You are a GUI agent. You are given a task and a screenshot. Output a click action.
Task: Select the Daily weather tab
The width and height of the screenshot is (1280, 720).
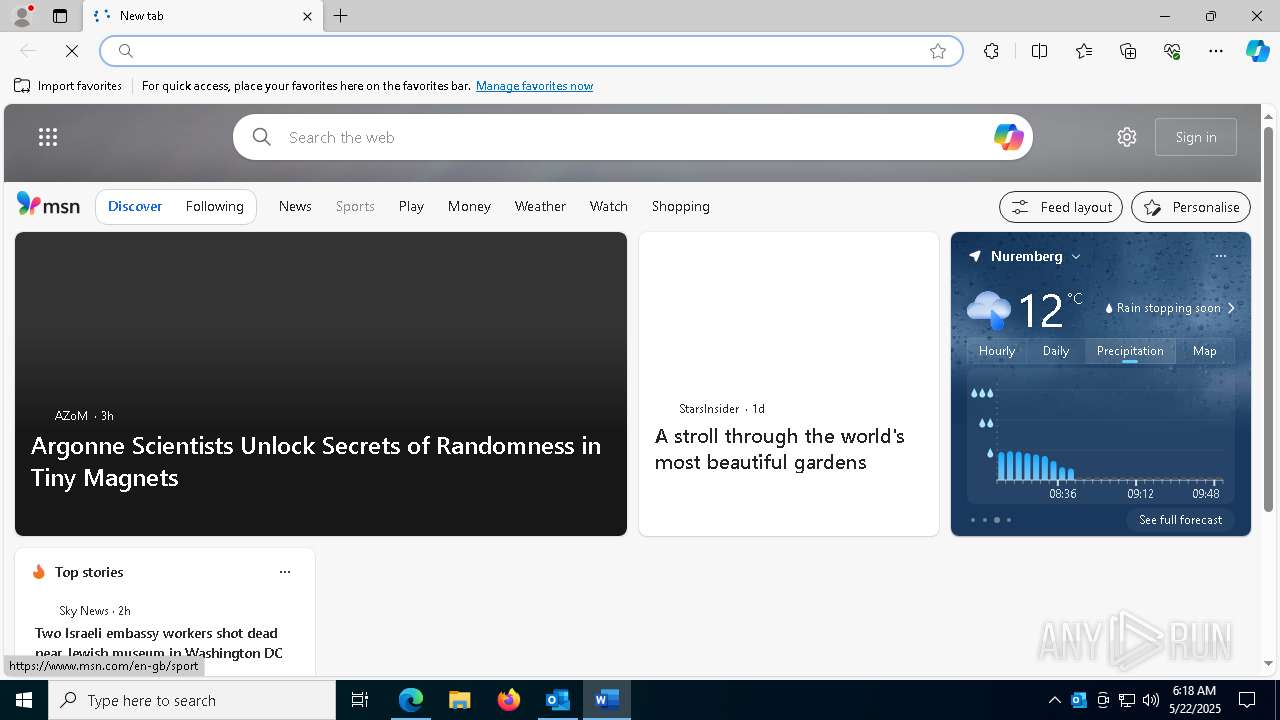click(1056, 351)
